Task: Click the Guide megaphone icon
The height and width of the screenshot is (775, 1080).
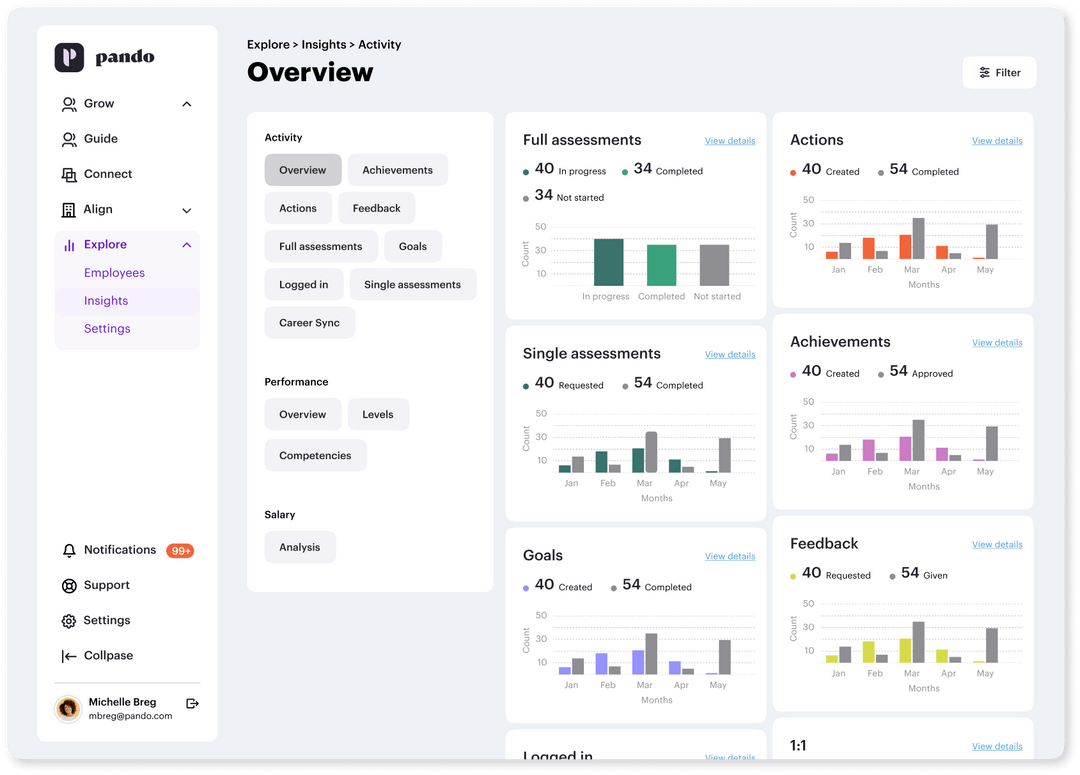Action: [68, 138]
